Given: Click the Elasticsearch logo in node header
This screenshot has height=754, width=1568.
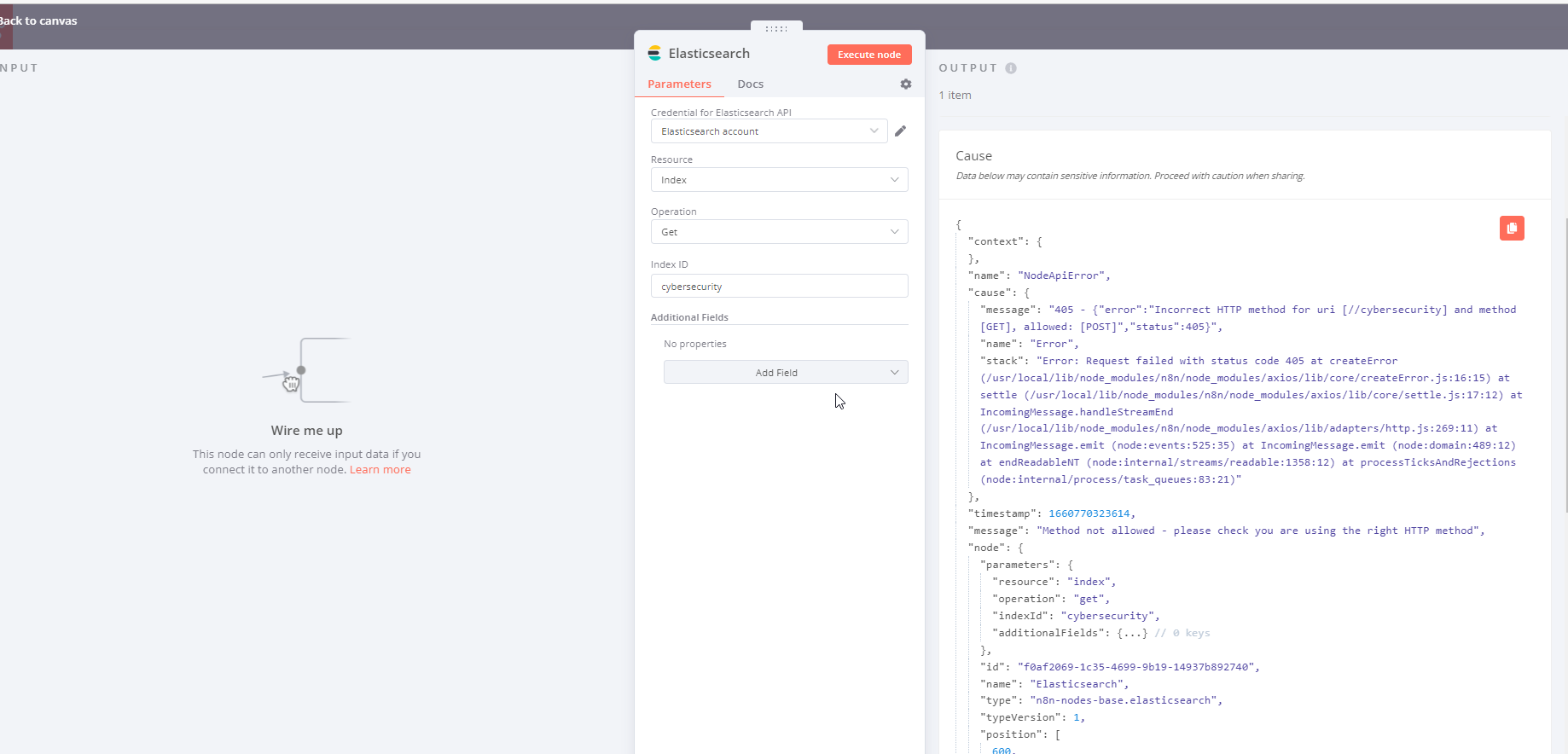Looking at the screenshot, I should tap(654, 54).
